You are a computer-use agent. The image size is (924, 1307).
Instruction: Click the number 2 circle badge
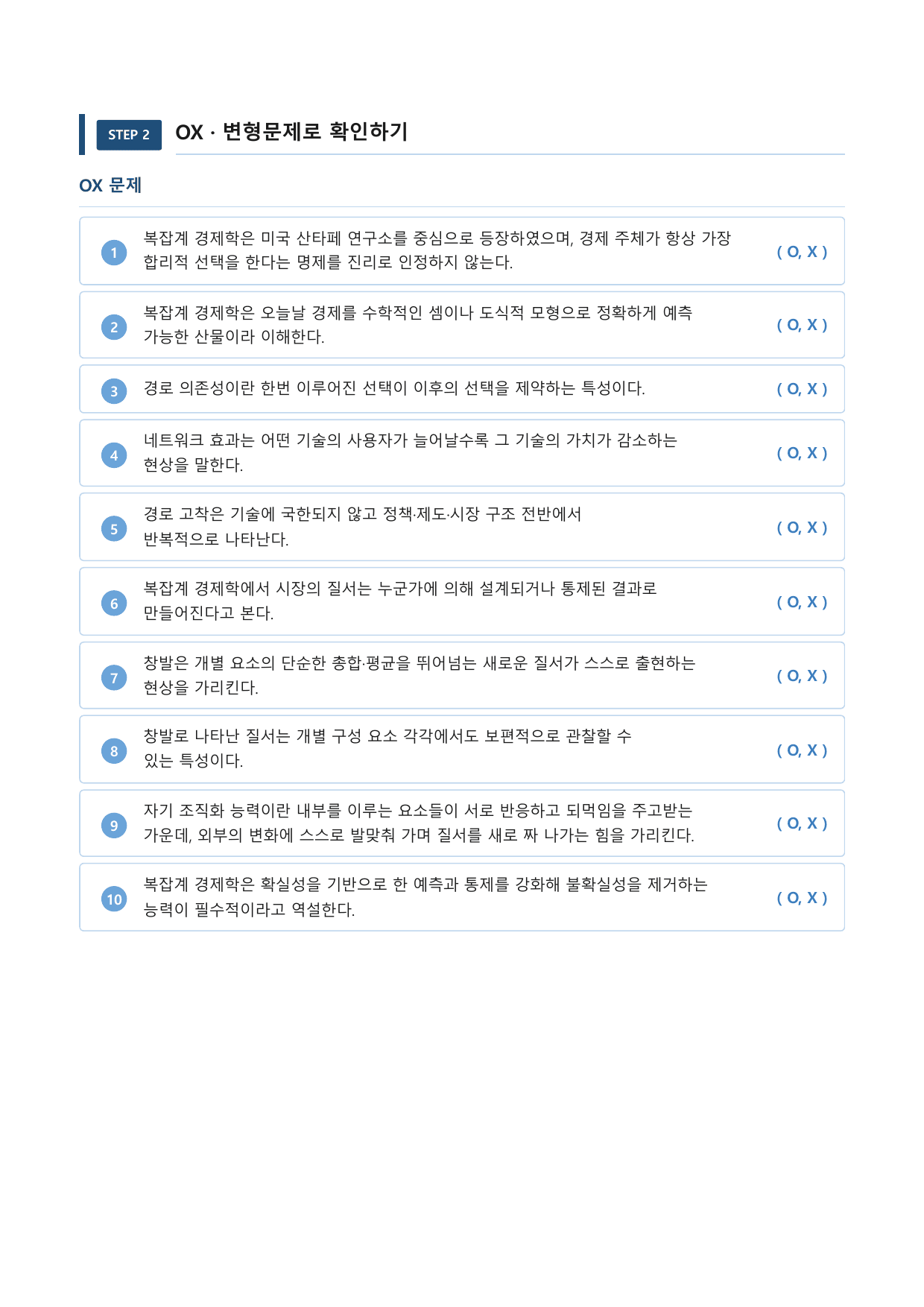click(x=114, y=327)
